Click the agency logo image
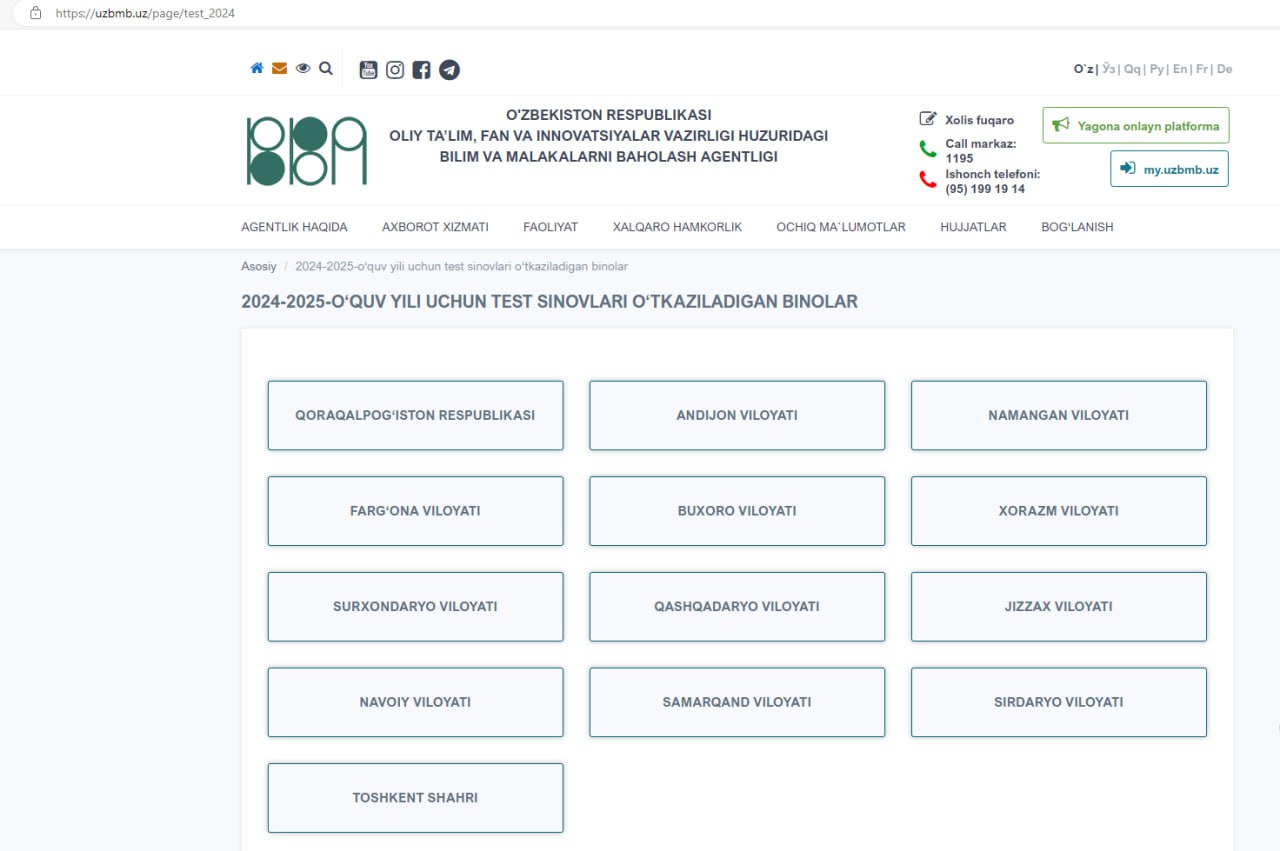 pyautogui.click(x=306, y=151)
